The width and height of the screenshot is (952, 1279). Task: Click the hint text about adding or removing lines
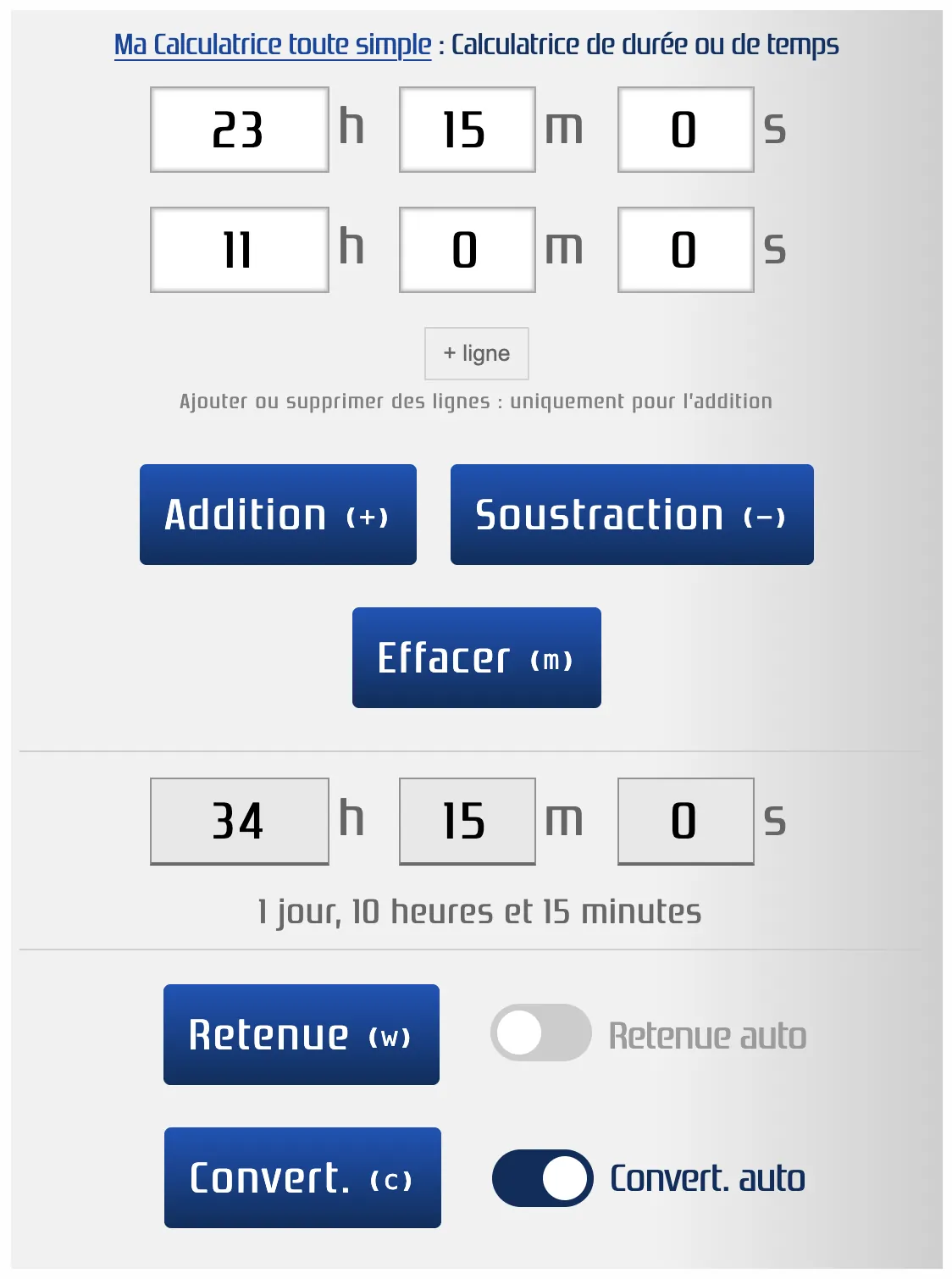tap(476, 401)
